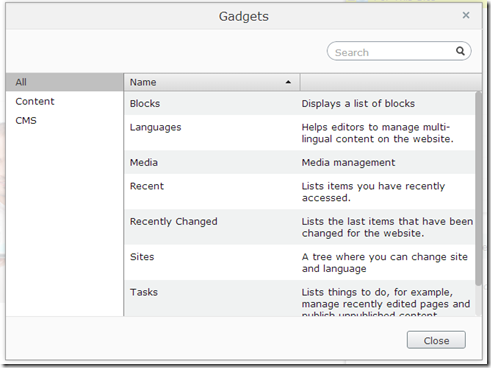
Task: Click the empty description column header
Action: pyautogui.click(x=391, y=82)
